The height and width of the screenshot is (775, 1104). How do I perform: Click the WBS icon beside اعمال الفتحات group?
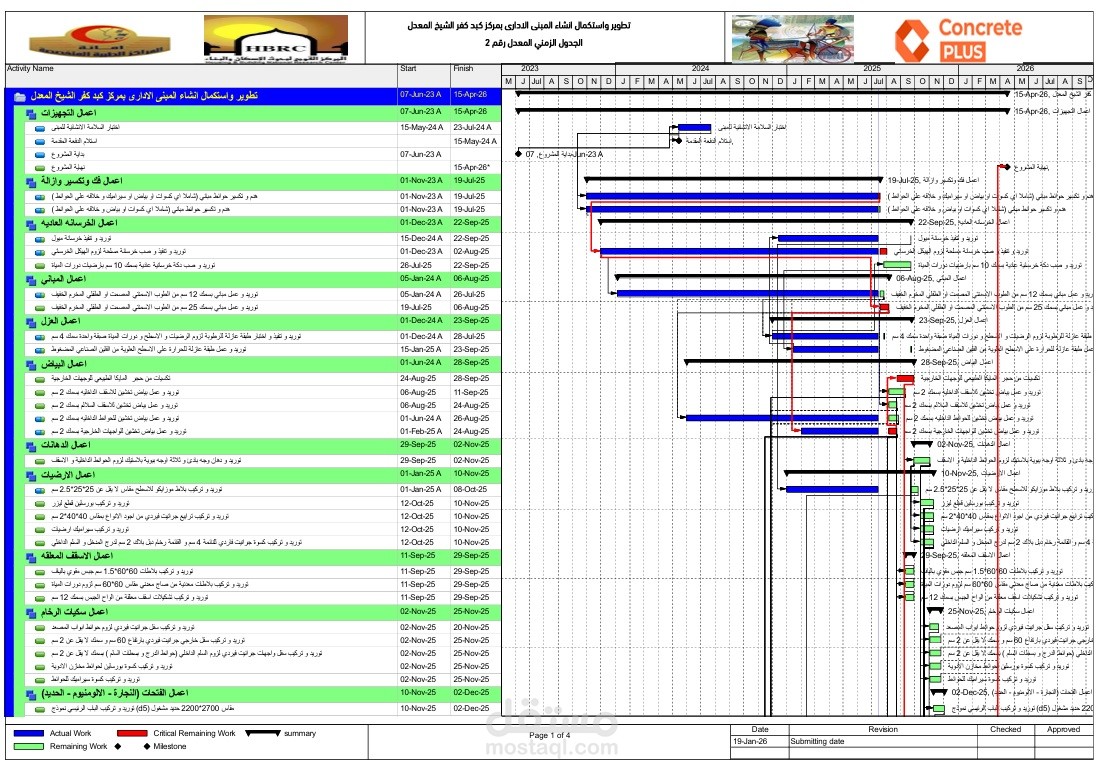coord(31,695)
